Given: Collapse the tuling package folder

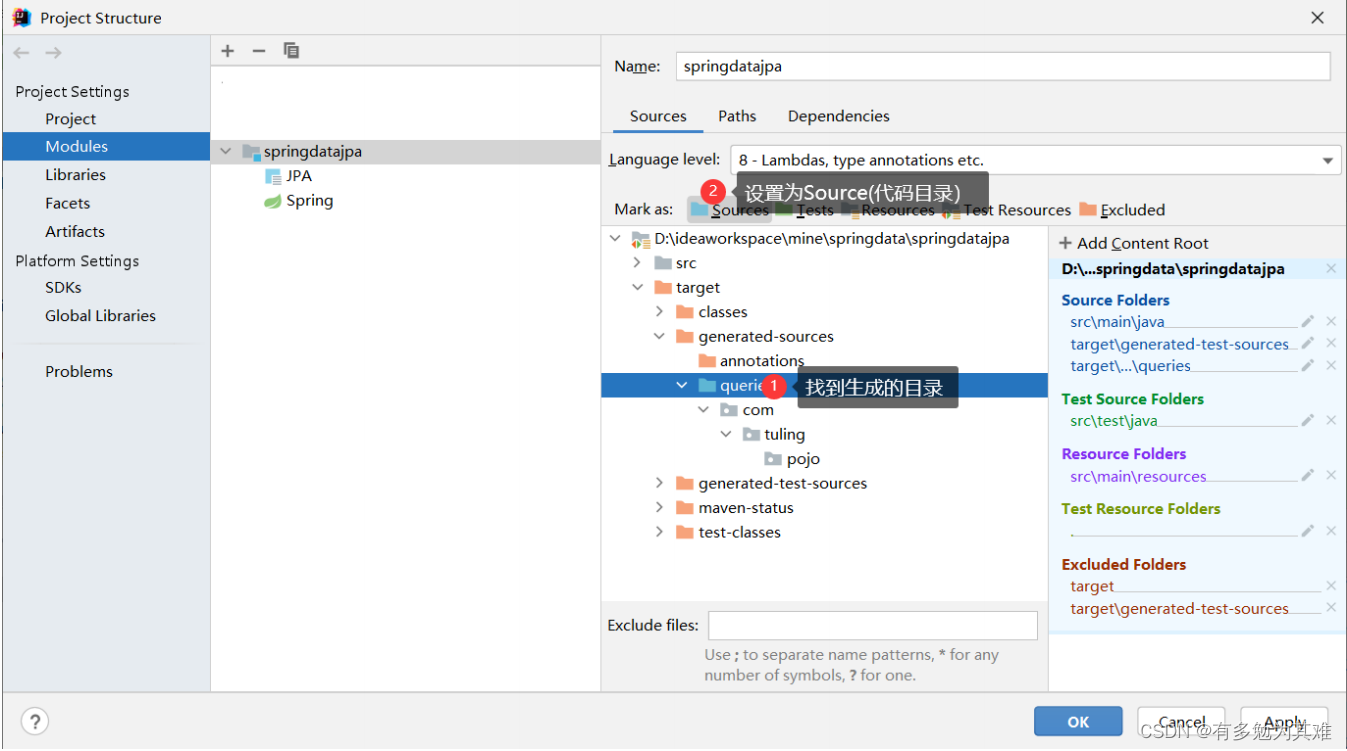Looking at the screenshot, I should point(726,434).
